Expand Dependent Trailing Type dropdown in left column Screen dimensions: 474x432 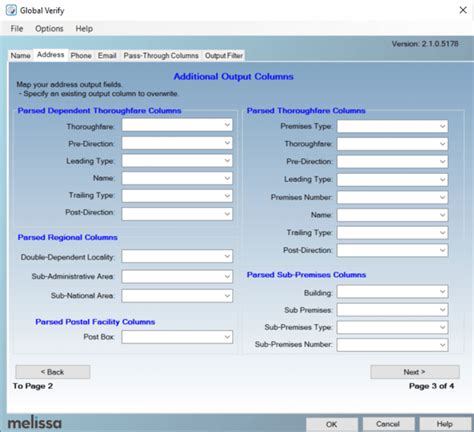tap(177, 196)
